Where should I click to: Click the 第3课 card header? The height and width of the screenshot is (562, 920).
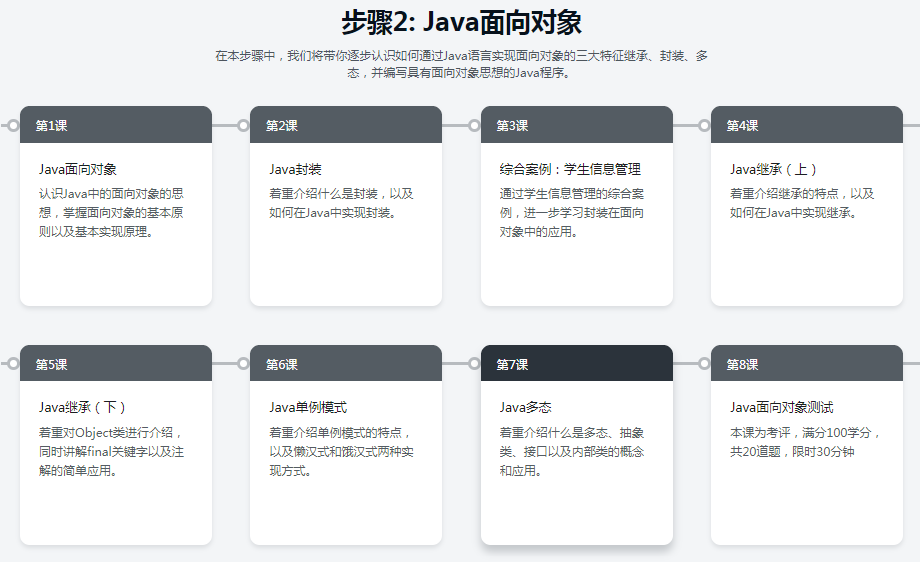[x=576, y=126]
